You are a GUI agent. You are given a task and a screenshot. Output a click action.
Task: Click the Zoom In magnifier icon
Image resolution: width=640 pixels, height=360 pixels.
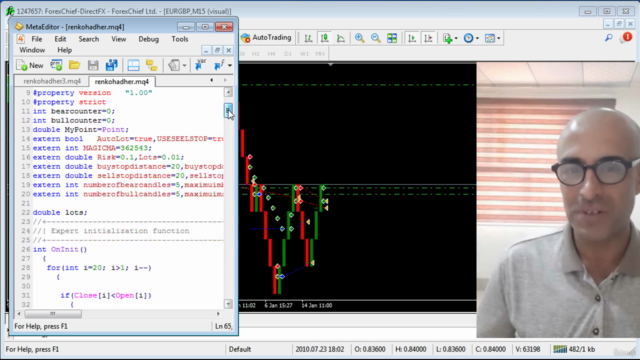pos(360,38)
